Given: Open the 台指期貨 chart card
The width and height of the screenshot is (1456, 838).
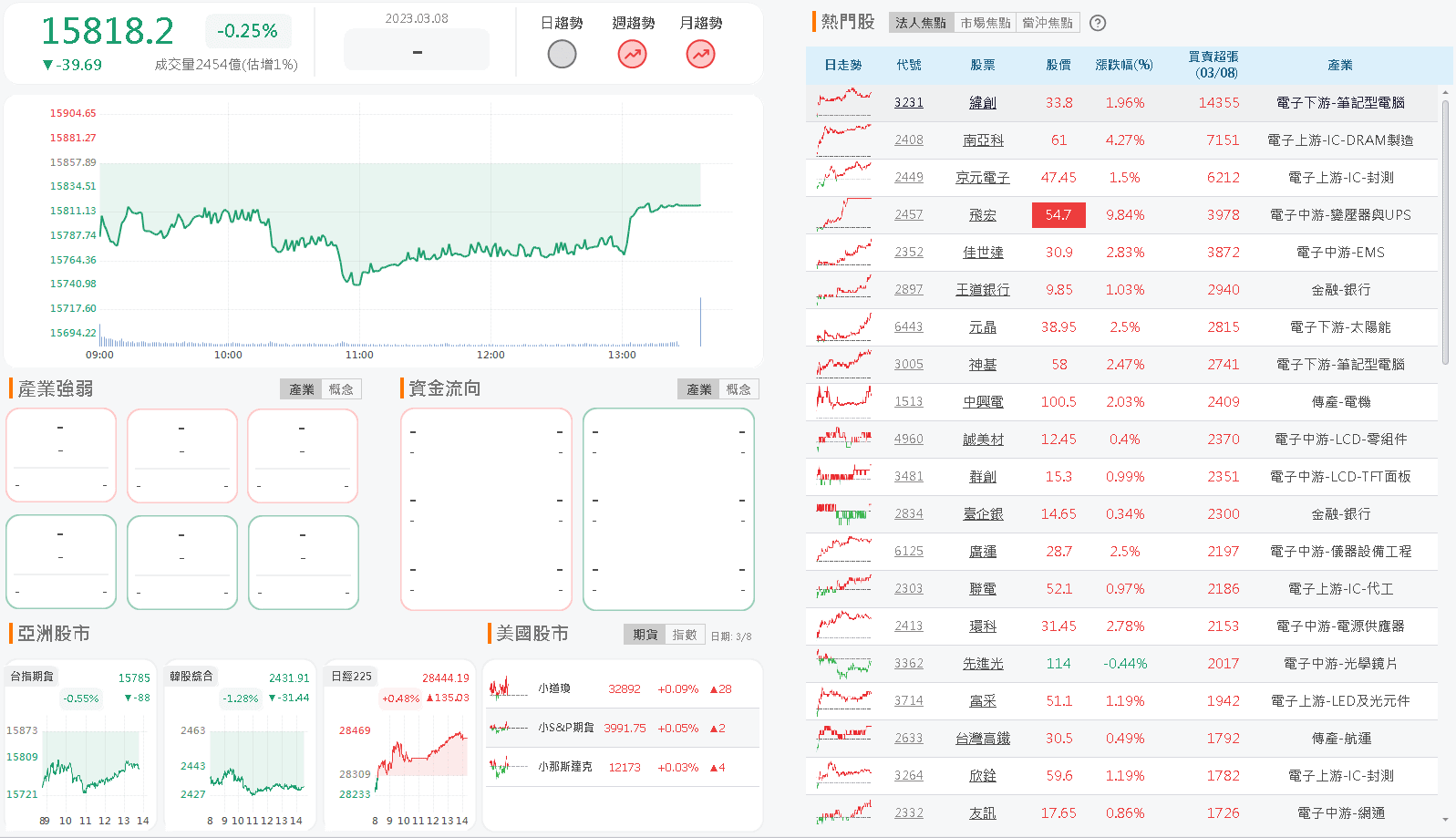Looking at the screenshot, I should pyautogui.click(x=79, y=746).
